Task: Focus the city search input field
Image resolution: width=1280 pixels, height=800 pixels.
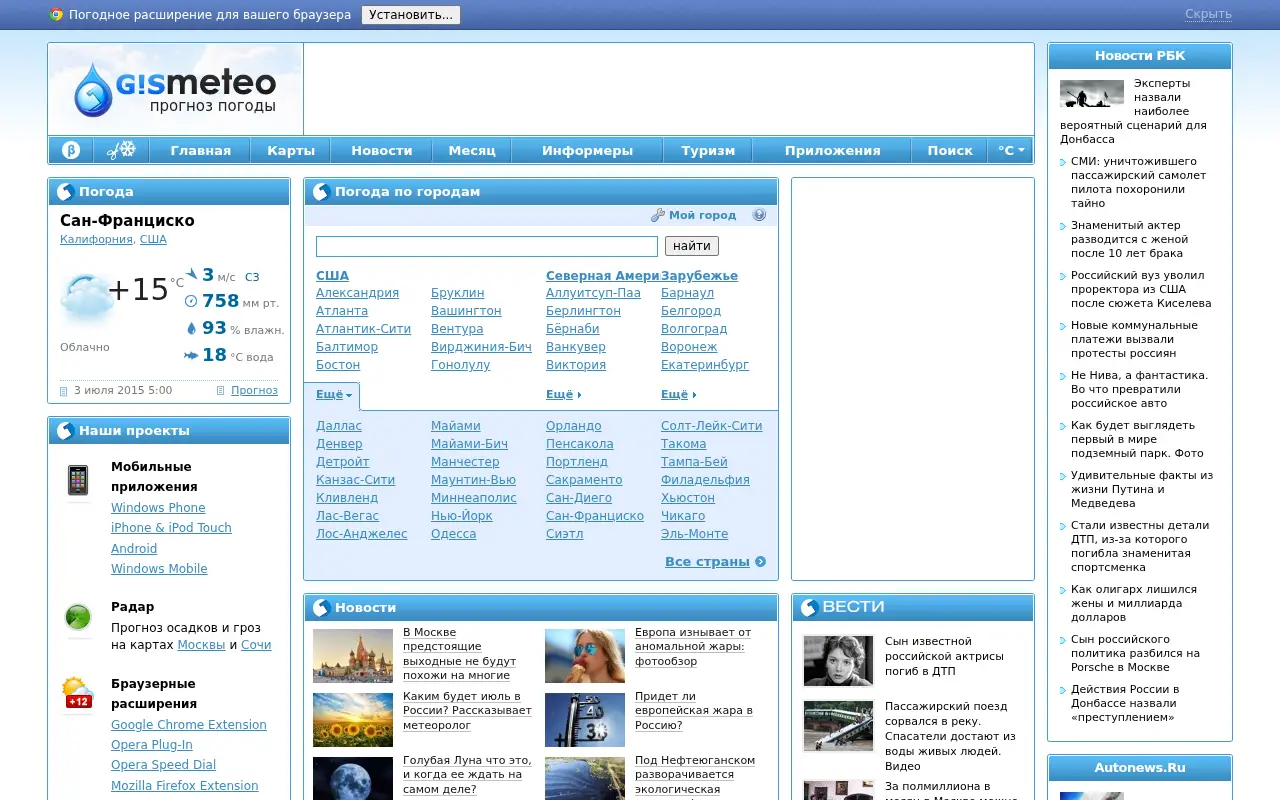Action: coord(487,246)
